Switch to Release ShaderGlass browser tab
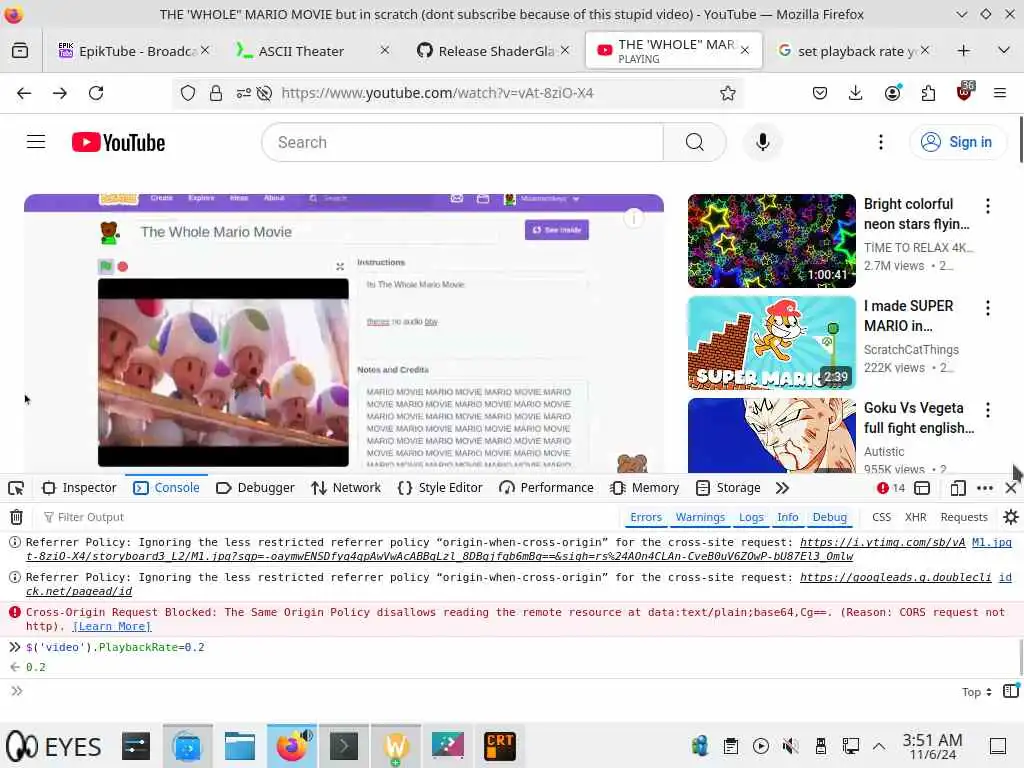 point(492,51)
